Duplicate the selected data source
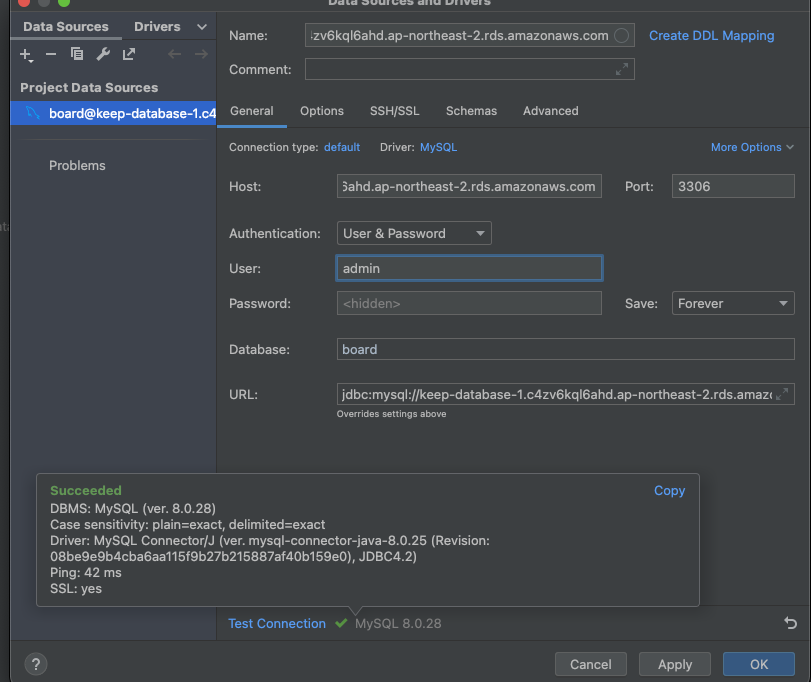The height and width of the screenshot is (682, 811). 77,54
